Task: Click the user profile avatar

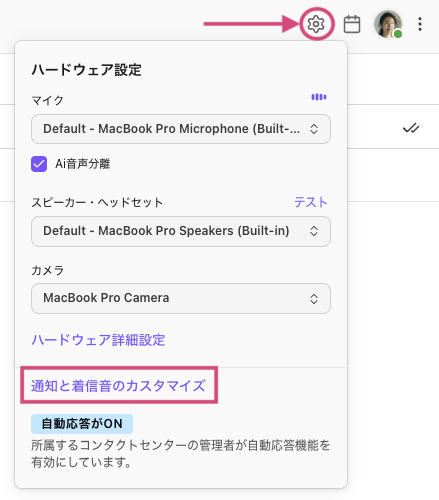Action: coord(388,24)
